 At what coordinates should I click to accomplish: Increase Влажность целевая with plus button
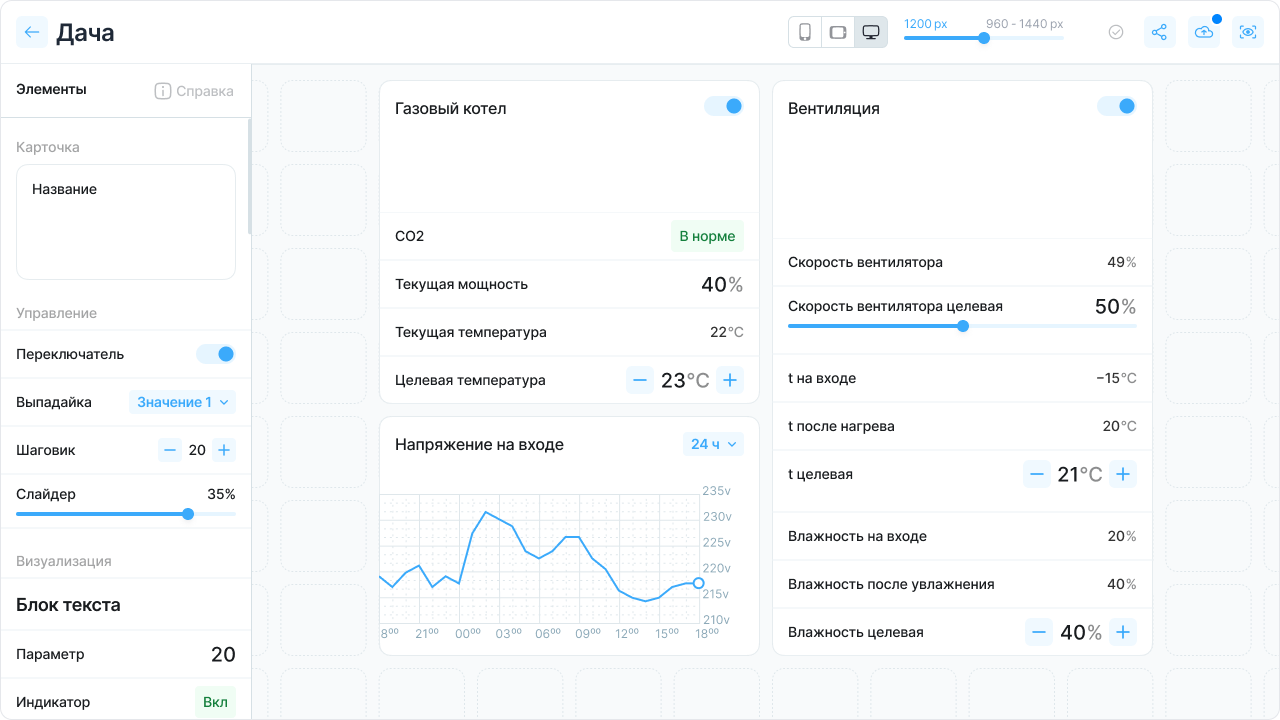tap(1123, 632)
